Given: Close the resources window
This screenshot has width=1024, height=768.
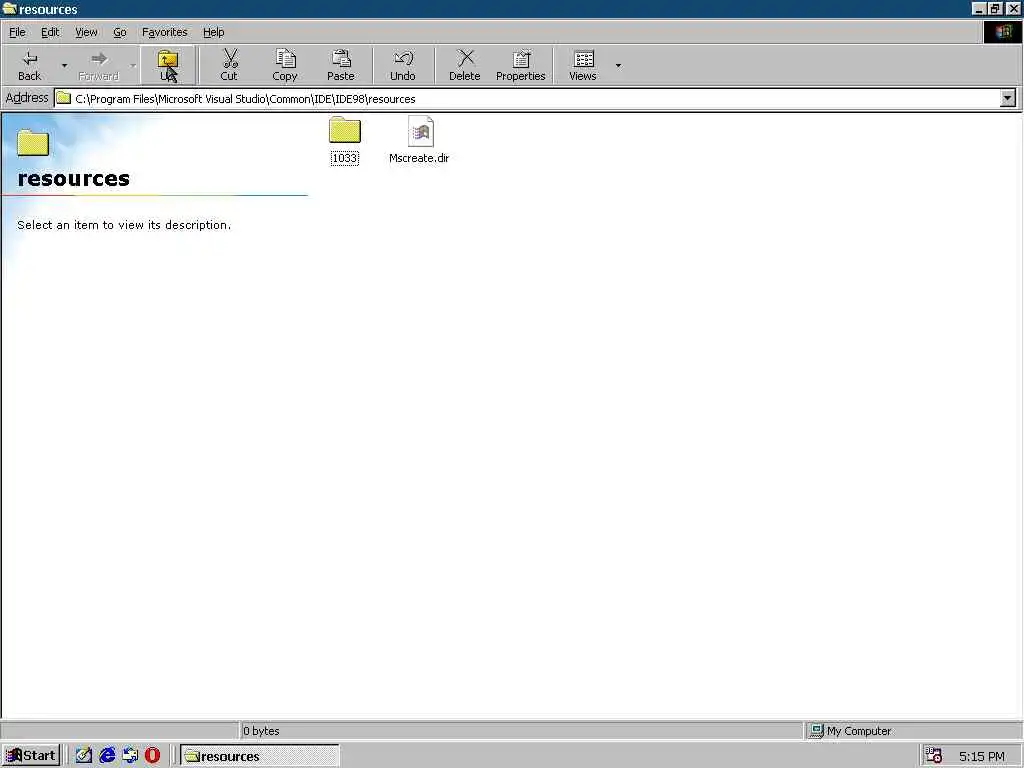Looking at the screenshot, I should 1013,8.
